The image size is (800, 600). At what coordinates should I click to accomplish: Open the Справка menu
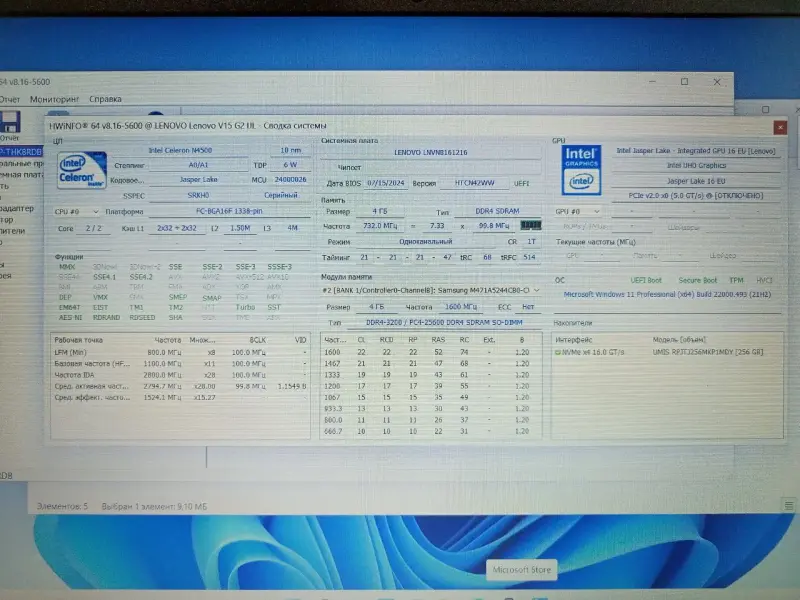pyautogui.click(x=105, y=100)
